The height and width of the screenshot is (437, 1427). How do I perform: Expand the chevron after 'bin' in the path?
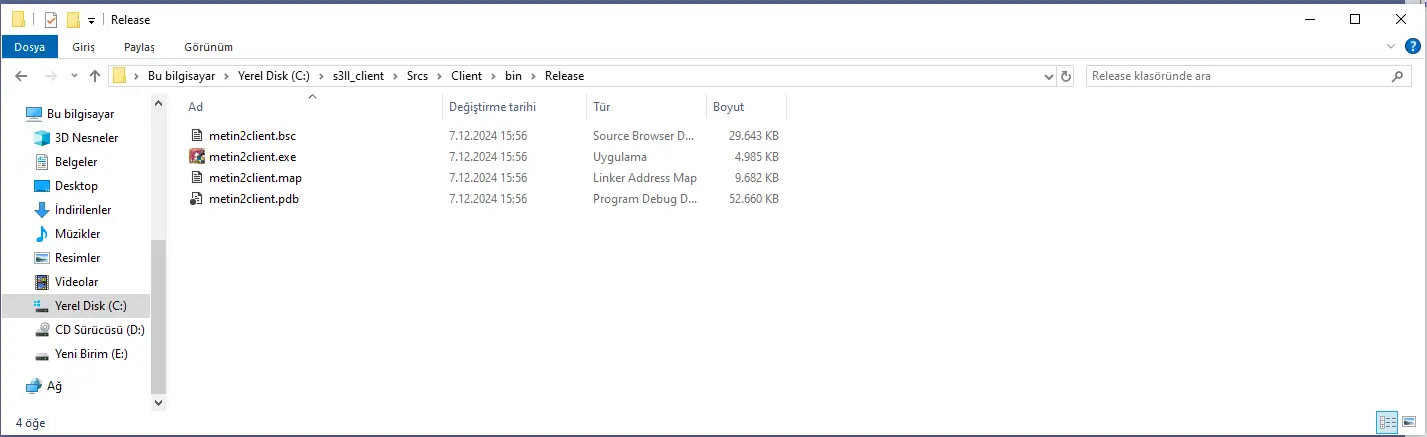pyautogui.click(x=534, y=76)
